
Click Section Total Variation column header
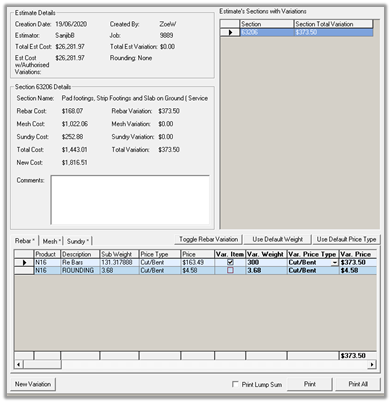coord(333,24)
